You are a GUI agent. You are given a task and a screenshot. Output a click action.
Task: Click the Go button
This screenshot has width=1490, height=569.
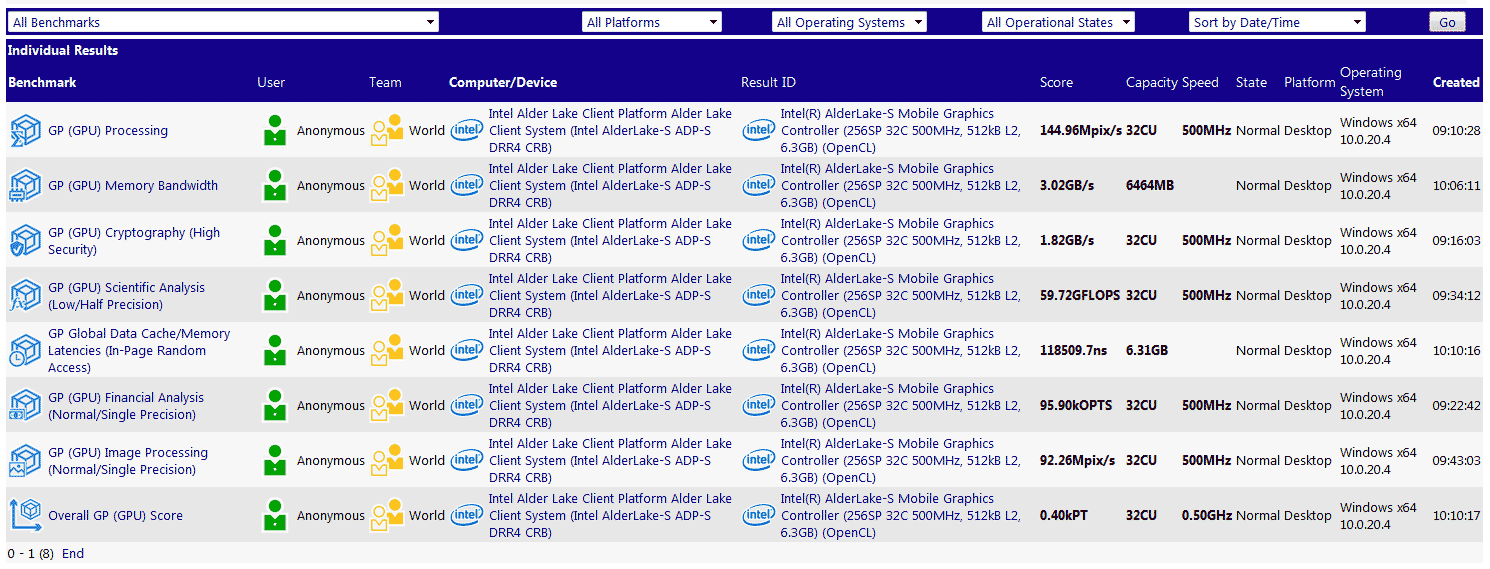click(x=1447, y=22)
